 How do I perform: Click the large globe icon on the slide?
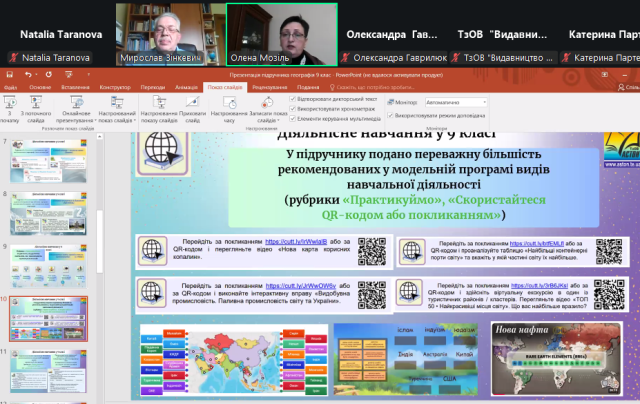(x=163, y=152)
